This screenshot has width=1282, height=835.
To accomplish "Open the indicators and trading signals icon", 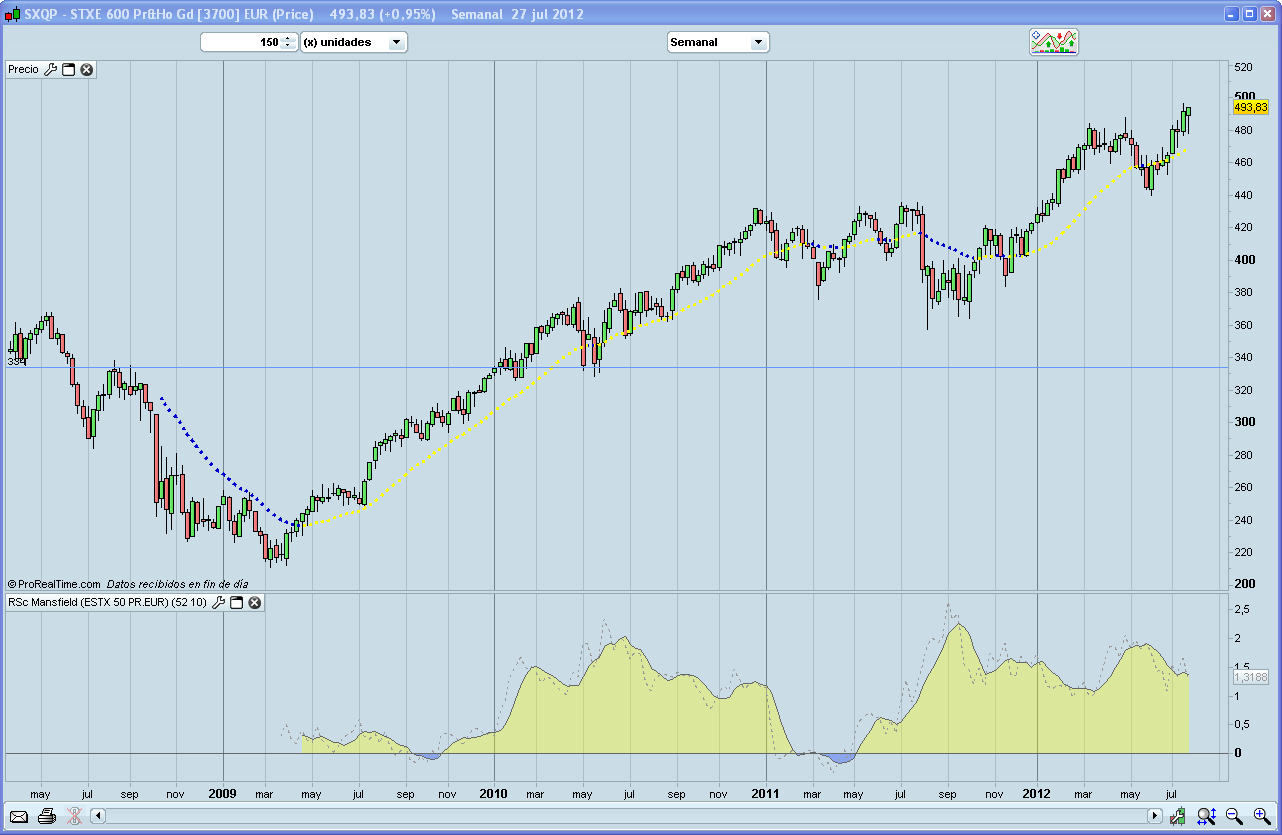I will 1054,42.
